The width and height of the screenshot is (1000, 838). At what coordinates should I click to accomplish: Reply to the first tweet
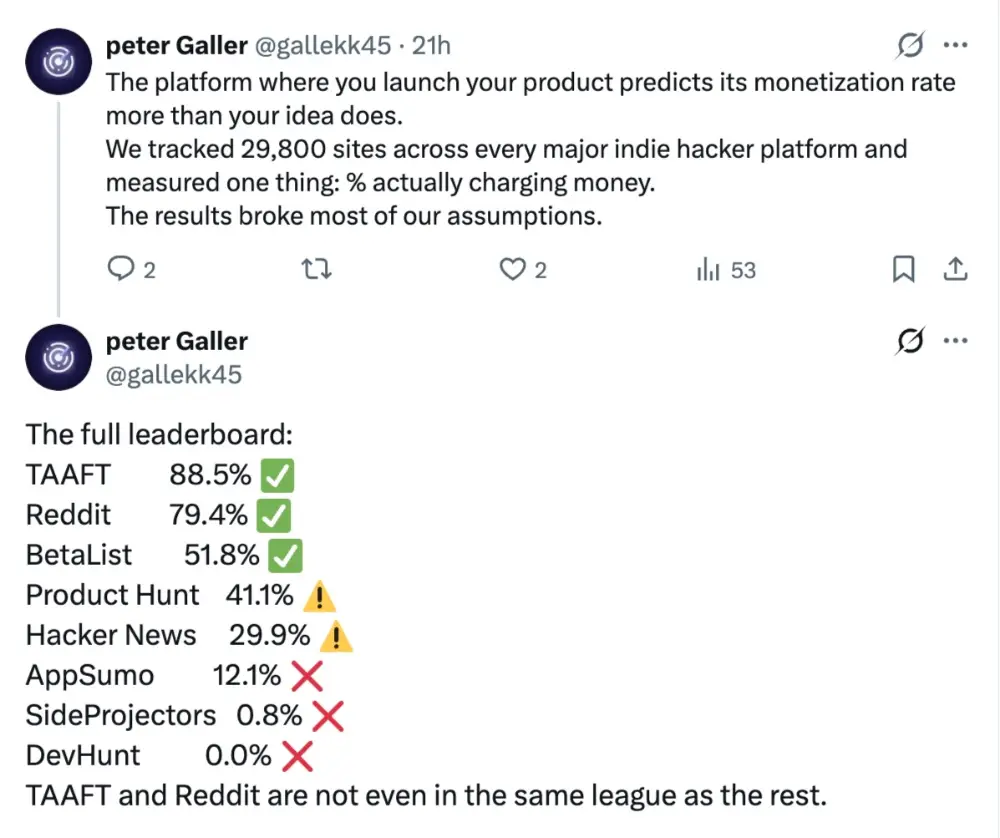coord(120,269)
